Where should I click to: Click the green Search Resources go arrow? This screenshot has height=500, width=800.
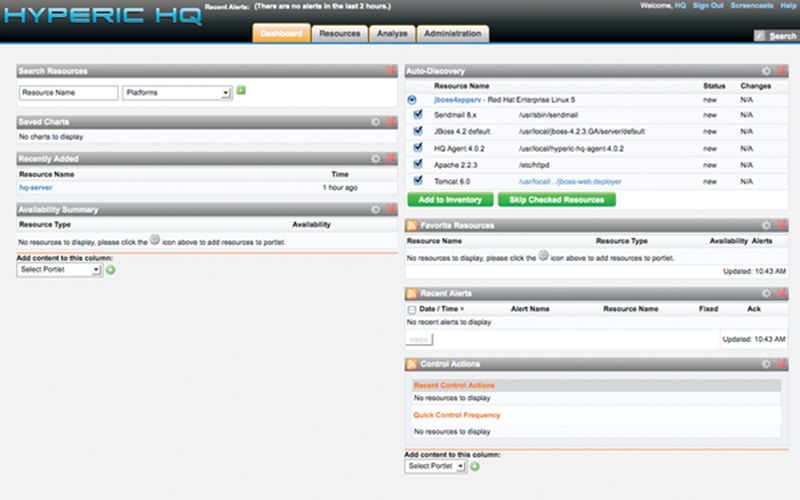click(x=241, y=91)
